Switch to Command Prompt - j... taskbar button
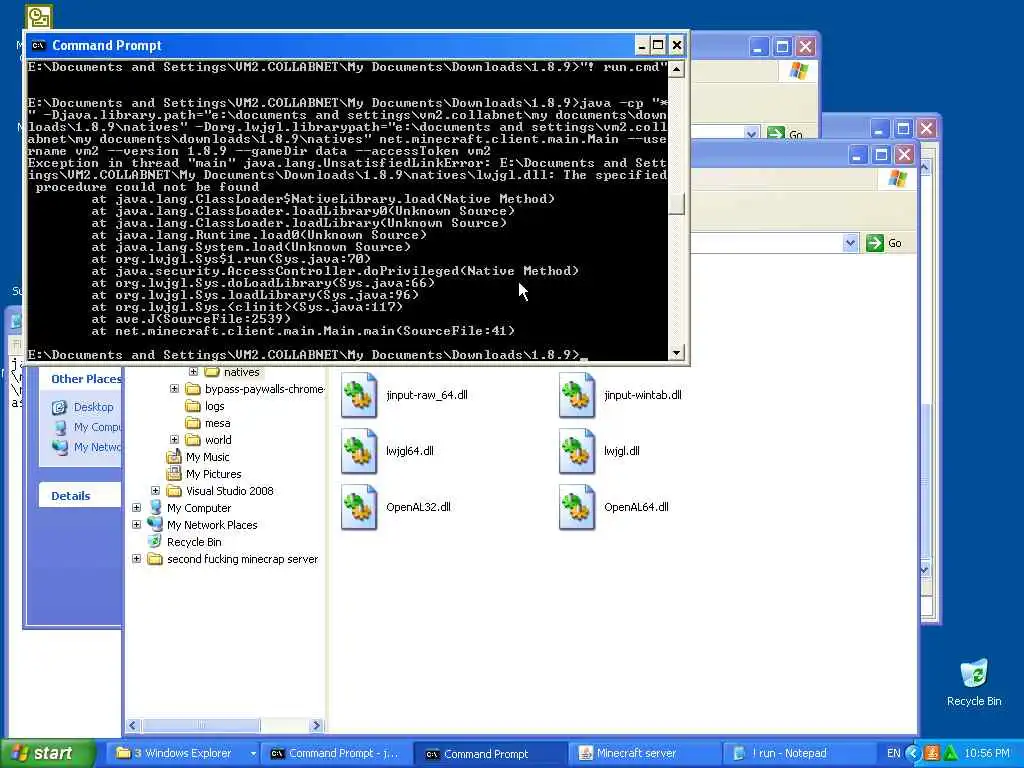 point(337,753)
